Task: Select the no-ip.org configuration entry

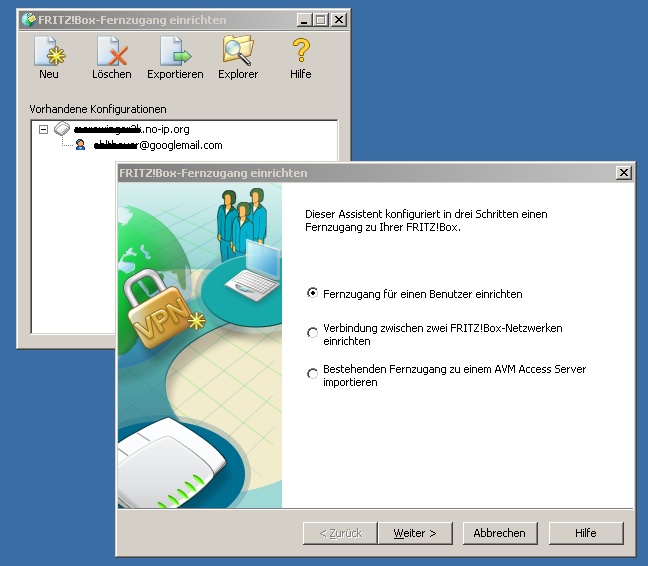Action: (x=131, y=129)
